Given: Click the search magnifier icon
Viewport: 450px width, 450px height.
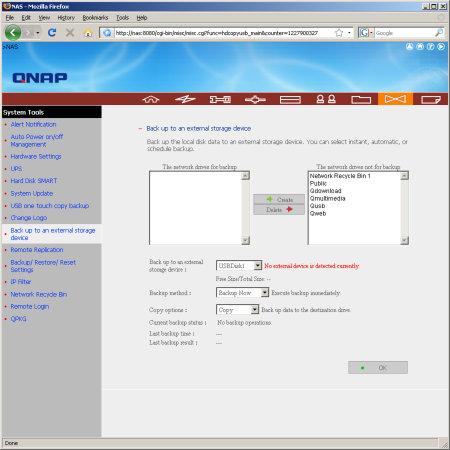Looking at the screenshot, I should click(439, 33).
